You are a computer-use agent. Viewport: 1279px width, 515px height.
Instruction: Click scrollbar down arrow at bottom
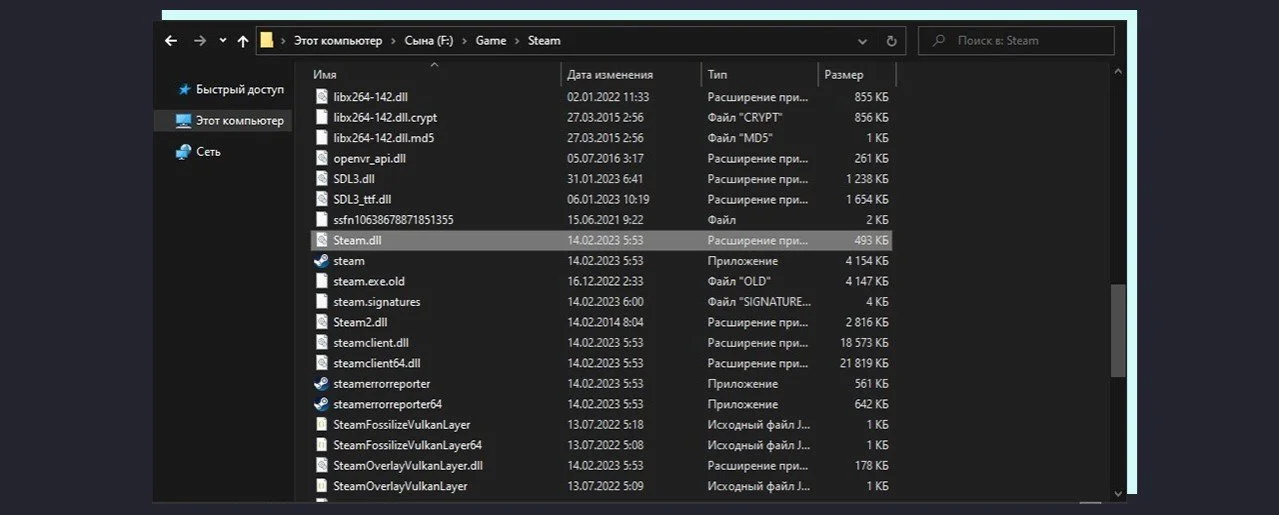tap(1118, 492)
